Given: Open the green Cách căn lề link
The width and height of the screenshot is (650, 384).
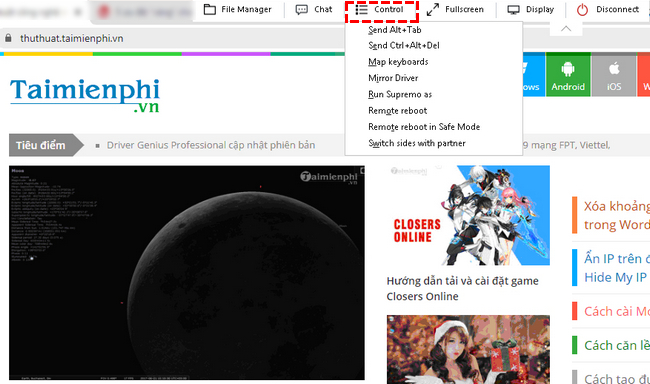Looking at the screenshot, I should click(x=617, y=345).
